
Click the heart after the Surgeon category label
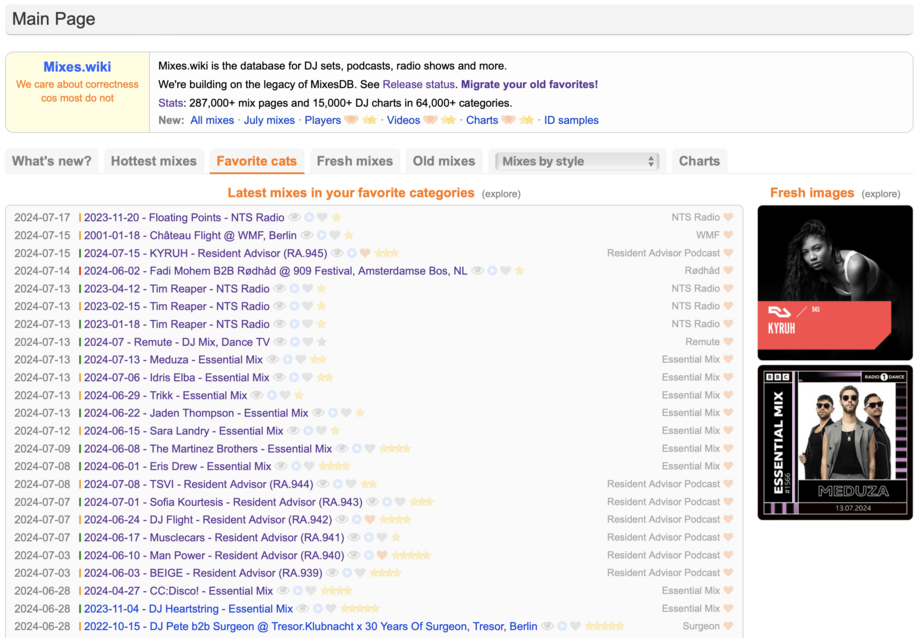728,626
